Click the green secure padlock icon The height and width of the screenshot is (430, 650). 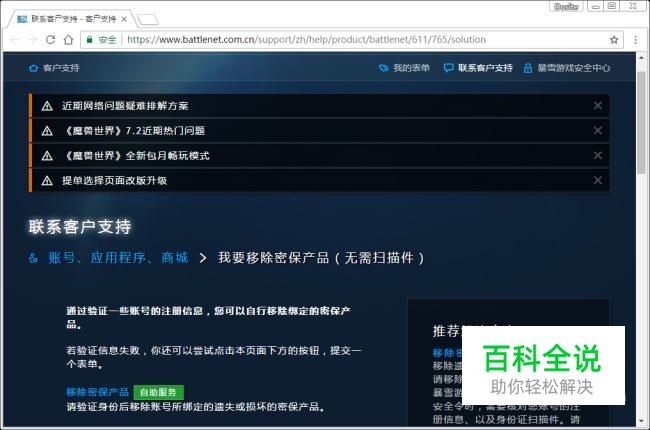point(89,40)
